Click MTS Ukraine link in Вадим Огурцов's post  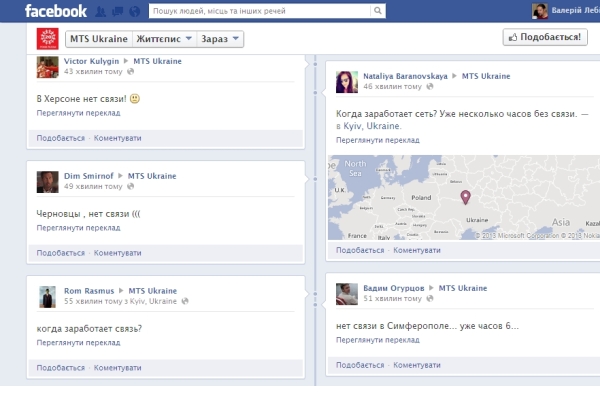pyautogui.click(x=463, y=288)
